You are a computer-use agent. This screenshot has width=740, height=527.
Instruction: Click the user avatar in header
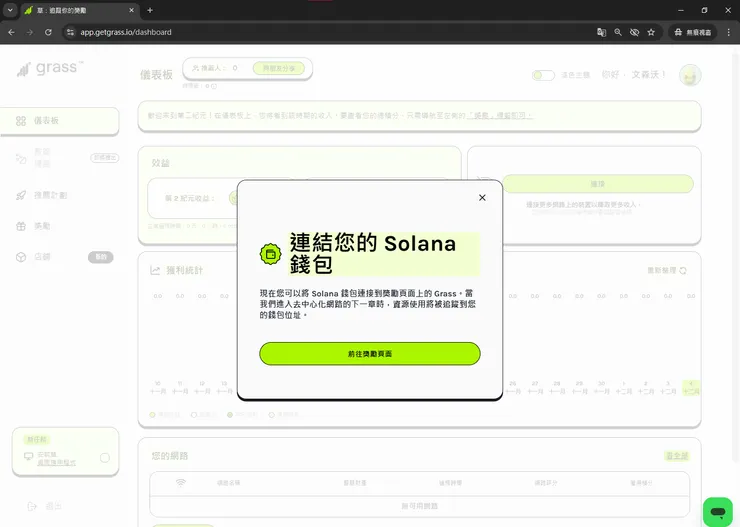[x=690, y=75]
